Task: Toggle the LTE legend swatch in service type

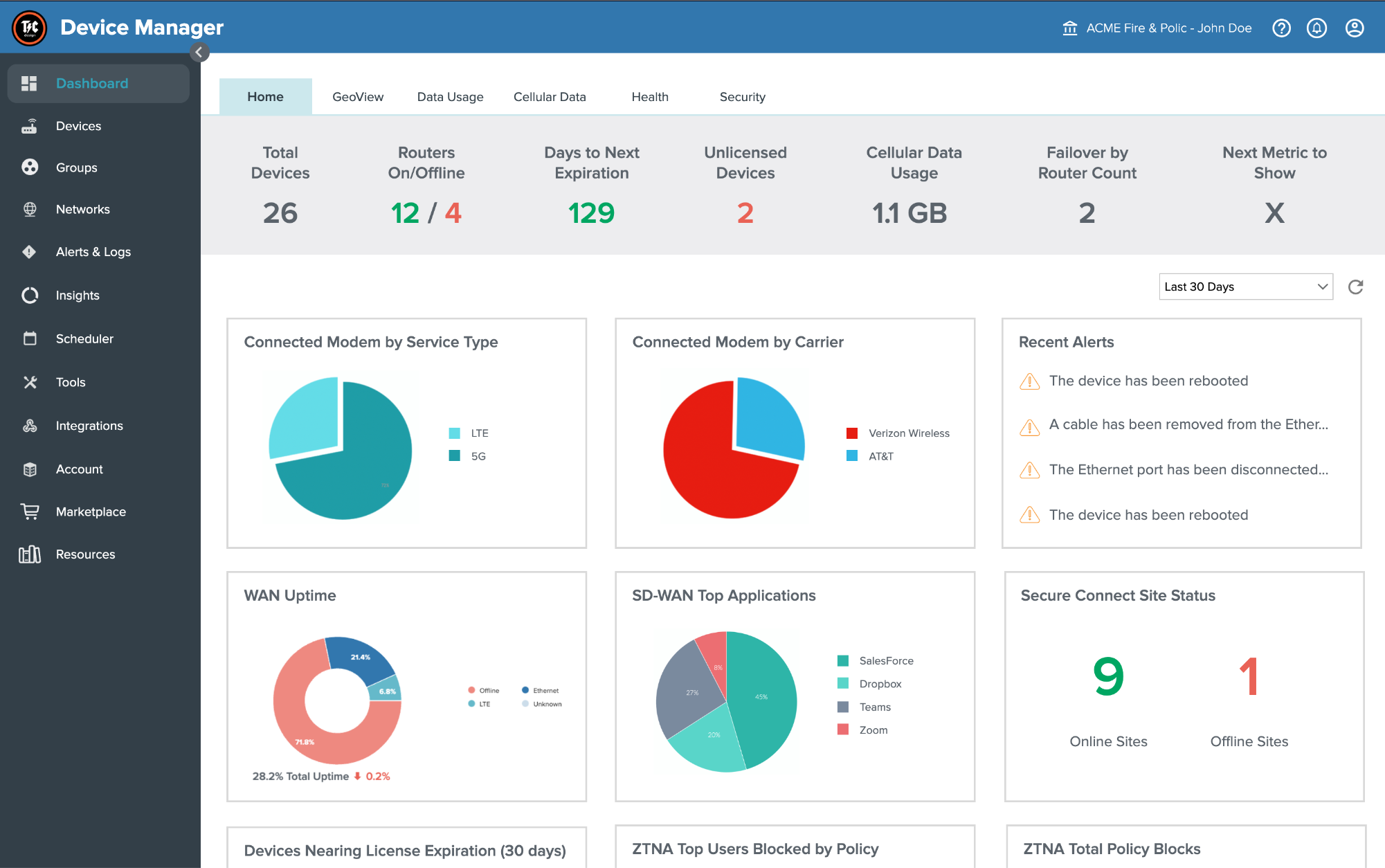Action: click(x=455, y=433)
